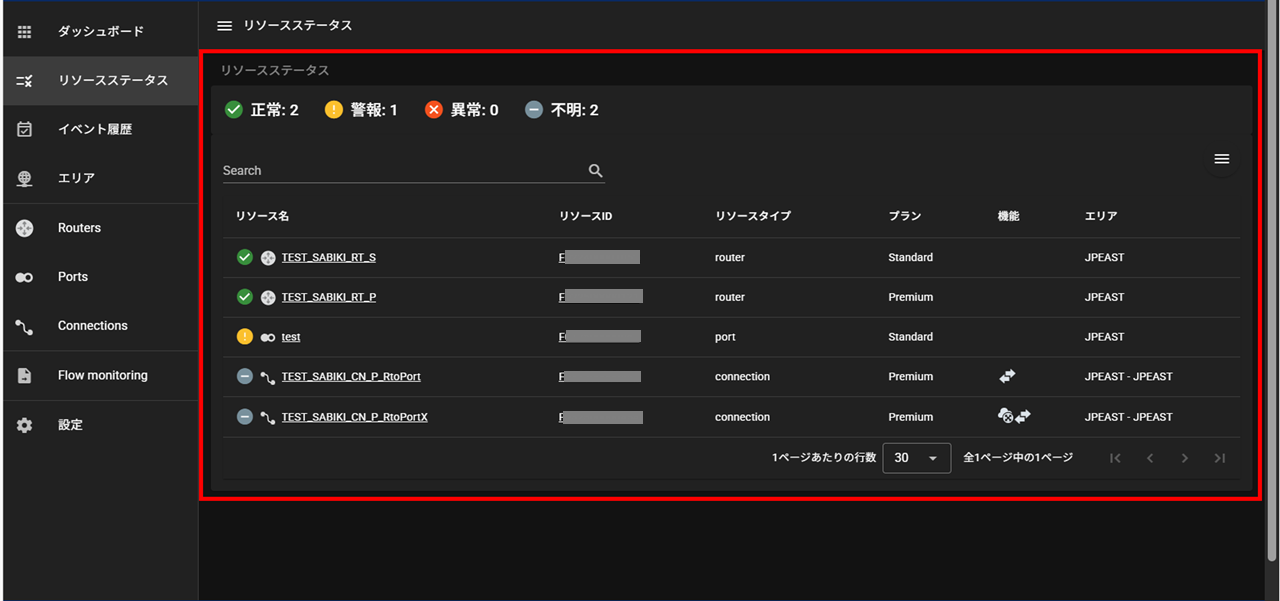Filter by 警報 warning status
1280x601 pixels.
pyautogui.click(x=361, y=110)
